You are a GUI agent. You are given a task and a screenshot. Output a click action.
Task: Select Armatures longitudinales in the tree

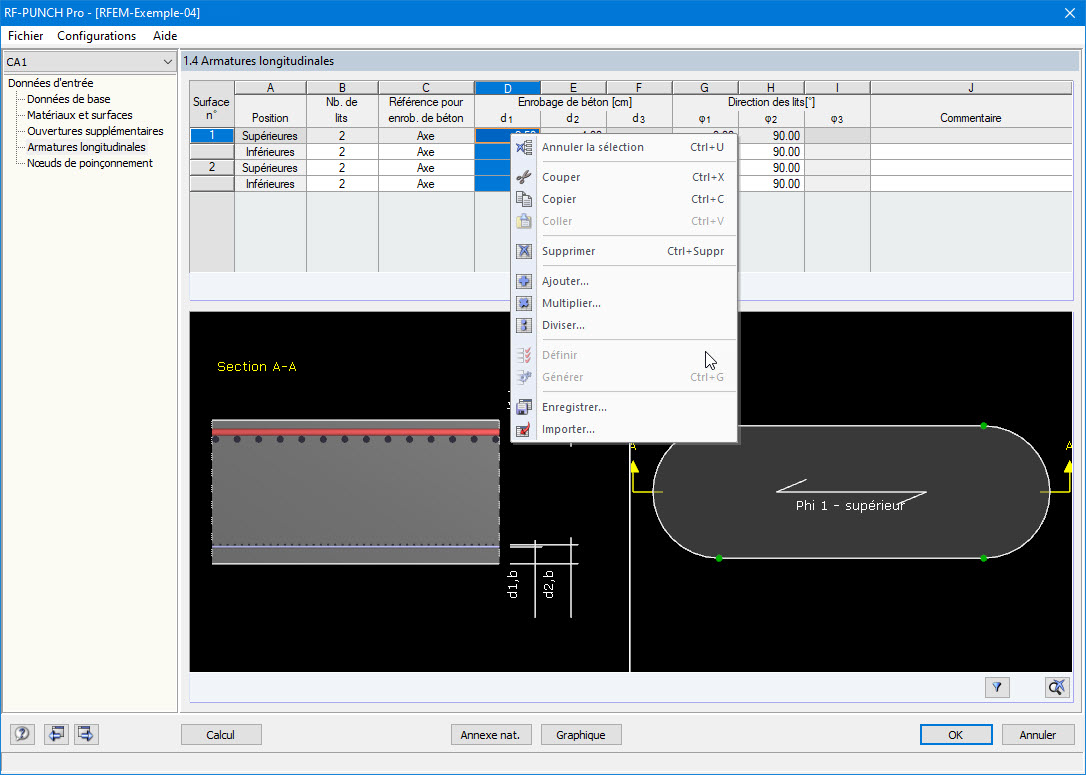coord(86,147)
